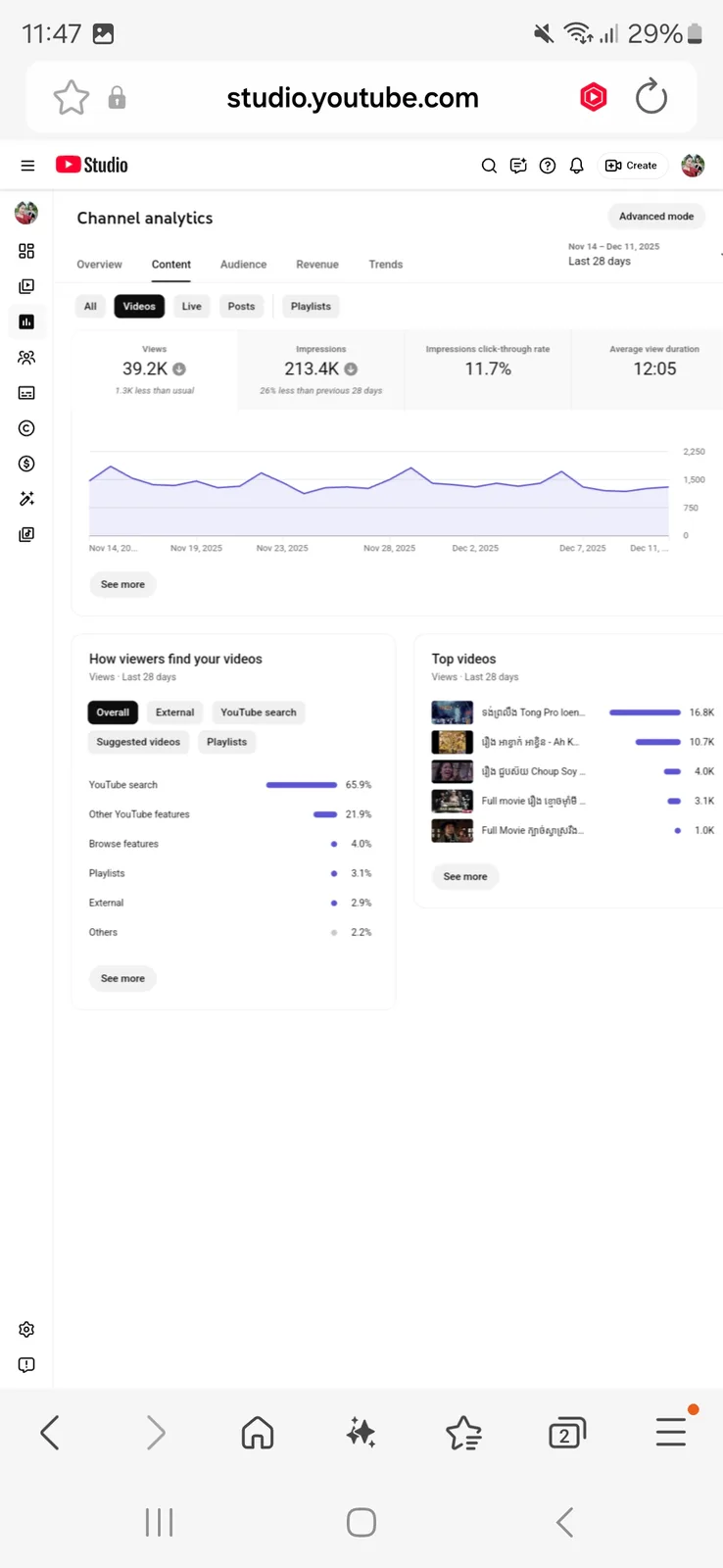
Task: Open the hamburger navigation menu
Action: pyautogui.click(x=27, y=166)
